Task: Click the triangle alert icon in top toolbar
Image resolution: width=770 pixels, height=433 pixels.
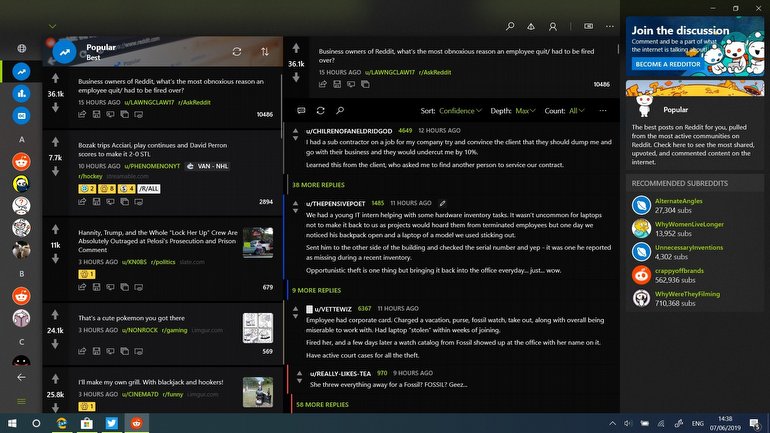Action: 531,27
